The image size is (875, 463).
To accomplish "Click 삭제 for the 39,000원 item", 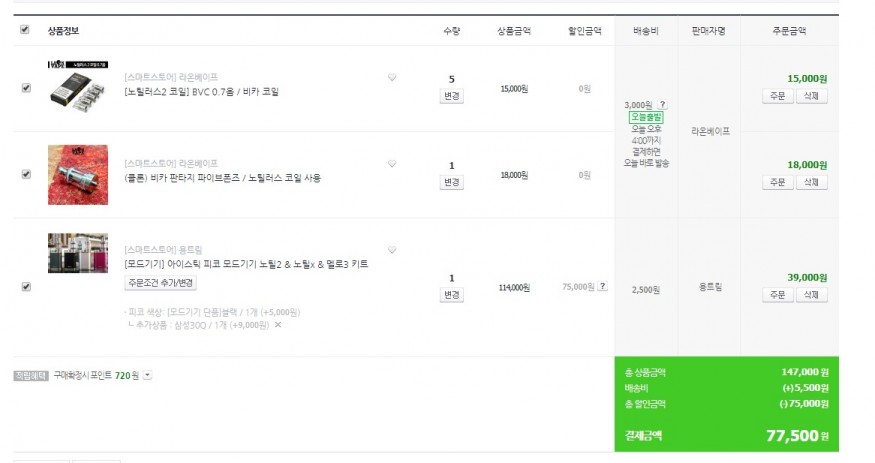I will click(811, 295).
